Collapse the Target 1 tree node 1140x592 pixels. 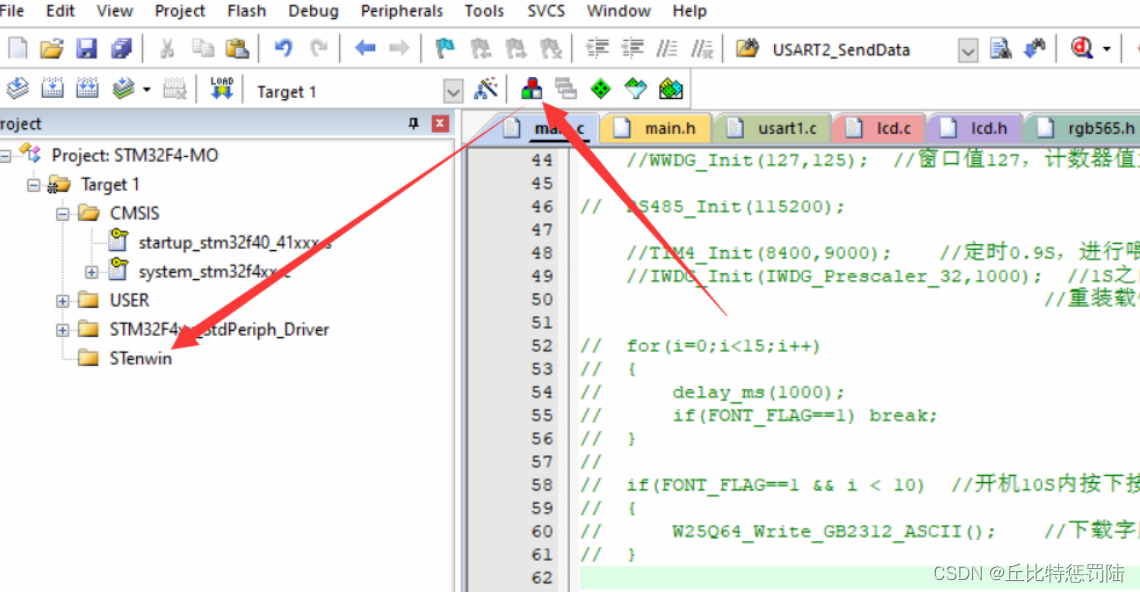[33, 185]
